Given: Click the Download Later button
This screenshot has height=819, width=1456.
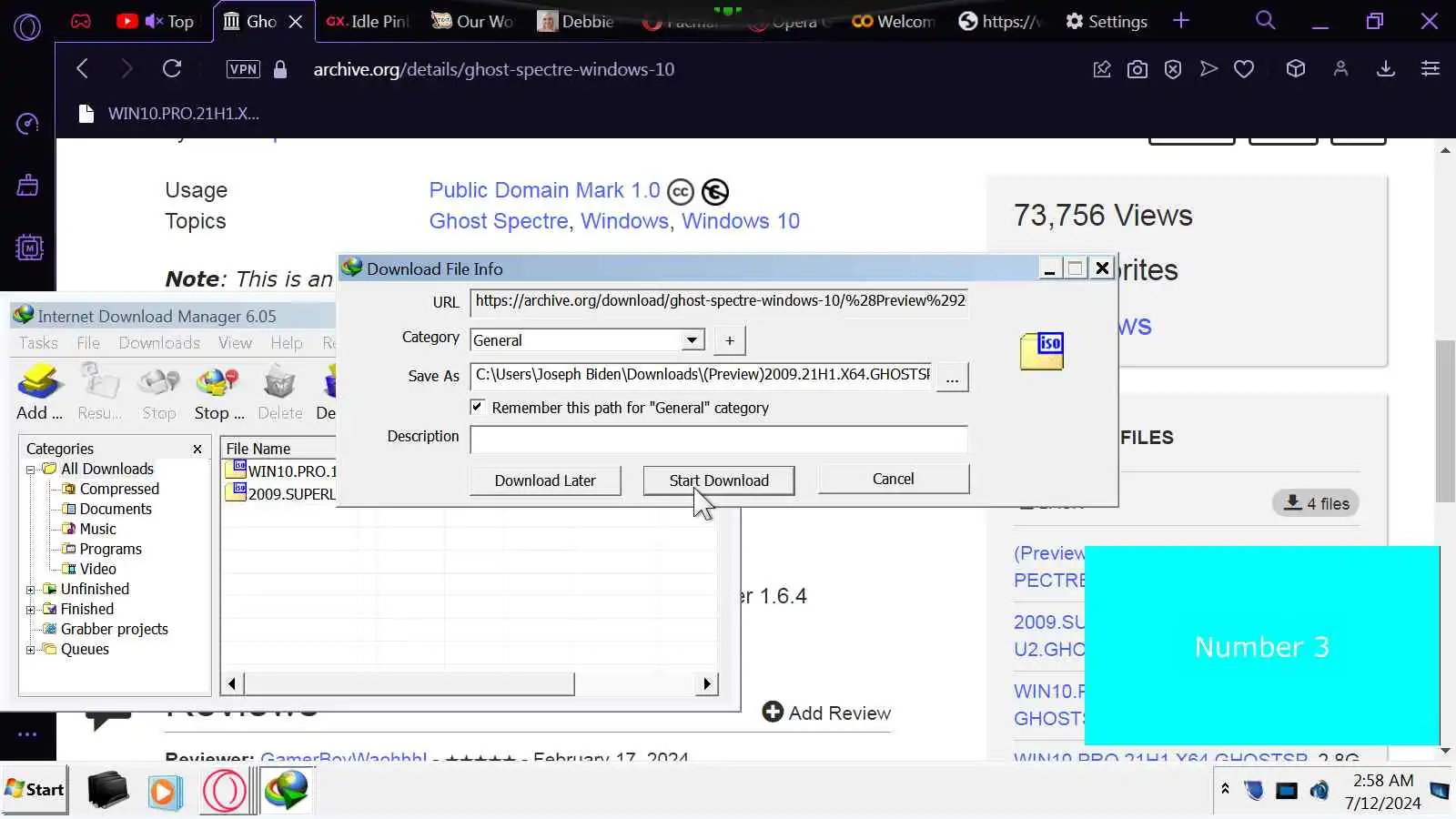Looking at the screenshot, I should tap(545, 480).
